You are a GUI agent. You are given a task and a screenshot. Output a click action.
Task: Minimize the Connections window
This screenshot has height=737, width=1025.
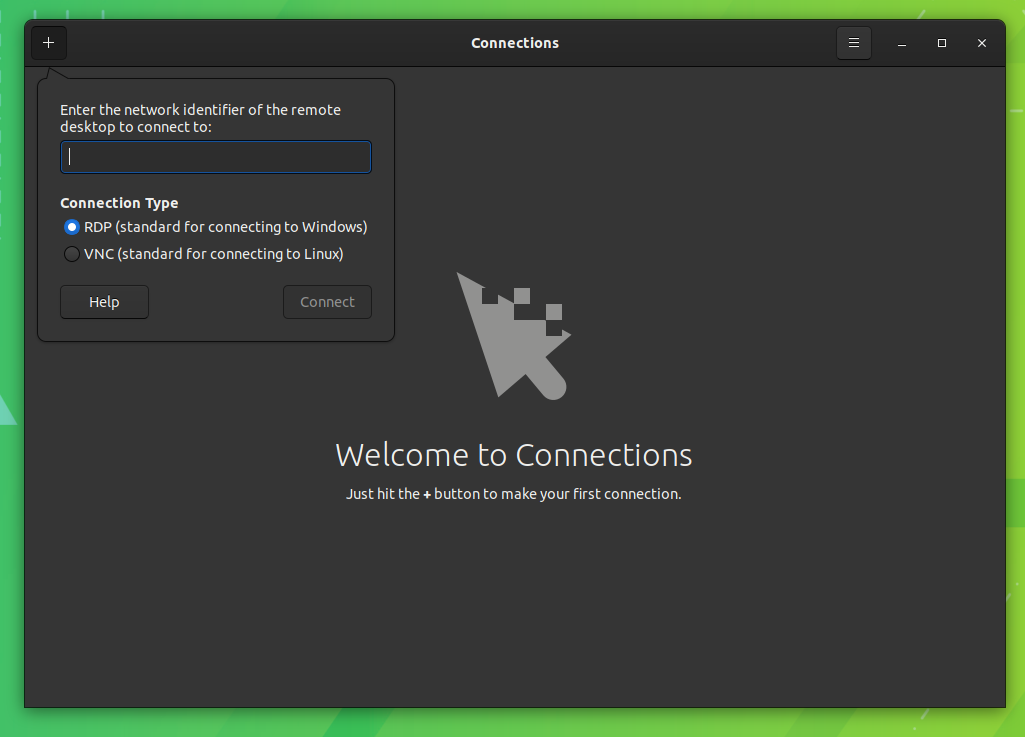coord(902,43)
